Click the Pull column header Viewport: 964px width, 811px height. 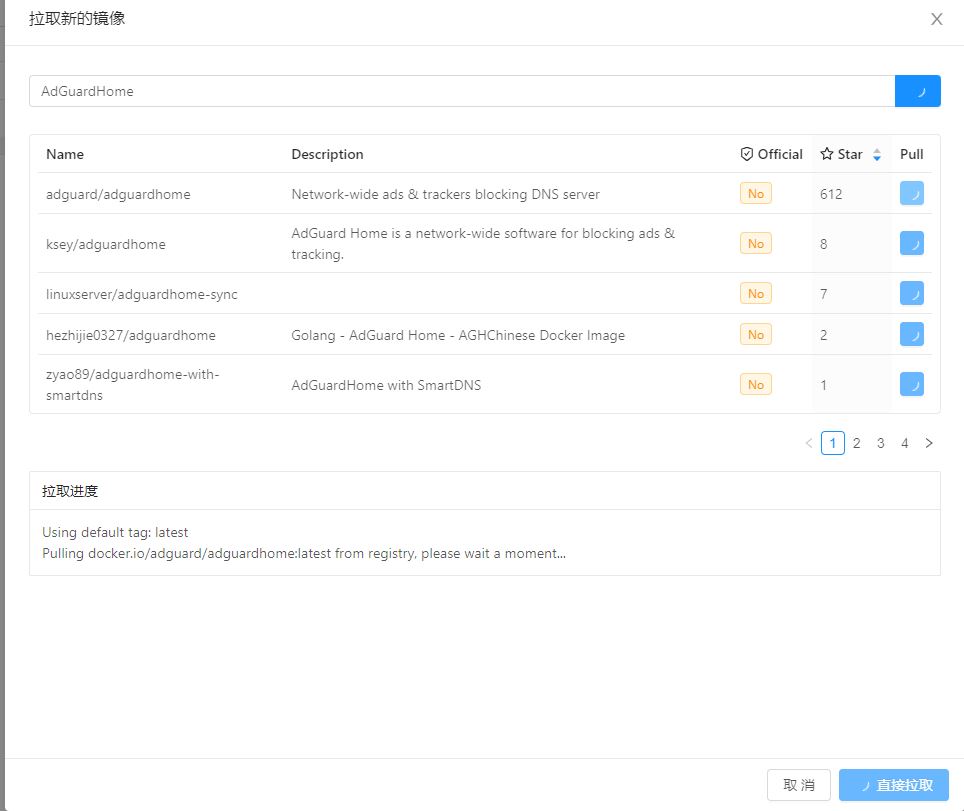tap(912, 154)
